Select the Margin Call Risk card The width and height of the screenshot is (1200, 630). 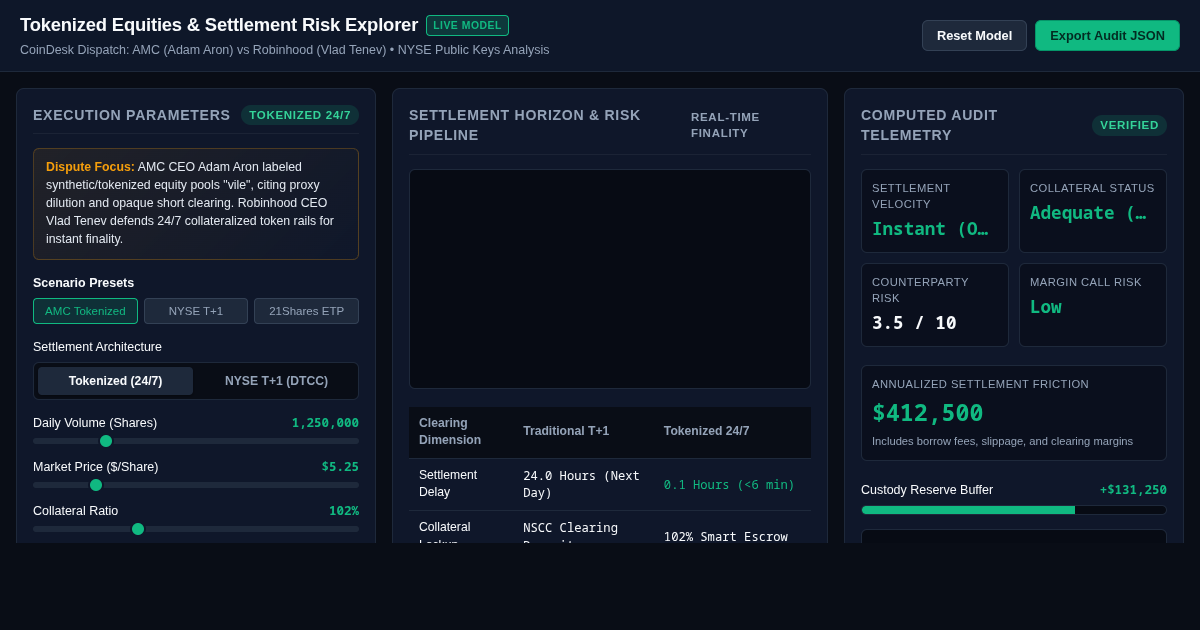[x=1093, y=305]
